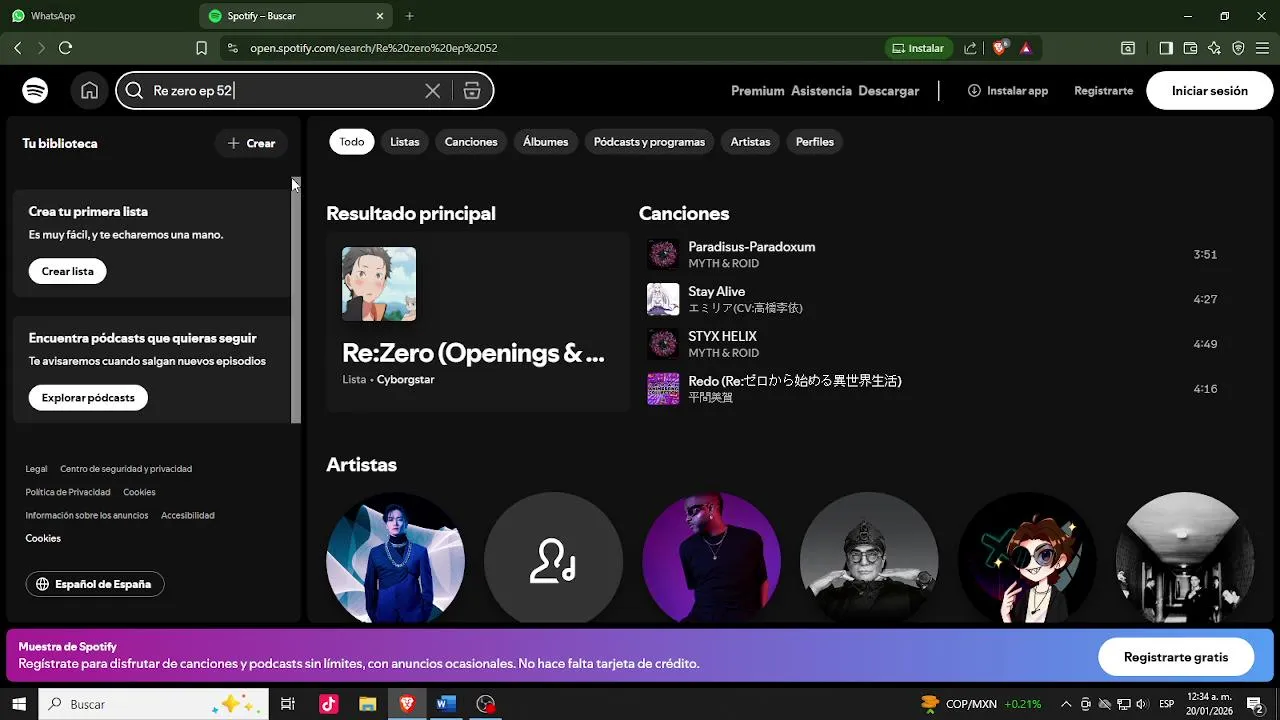The width and height of the screenshot is (1280, 720).
Task: Bookmark this page icon
Action: pyautogui.click(x=202, y=47)
